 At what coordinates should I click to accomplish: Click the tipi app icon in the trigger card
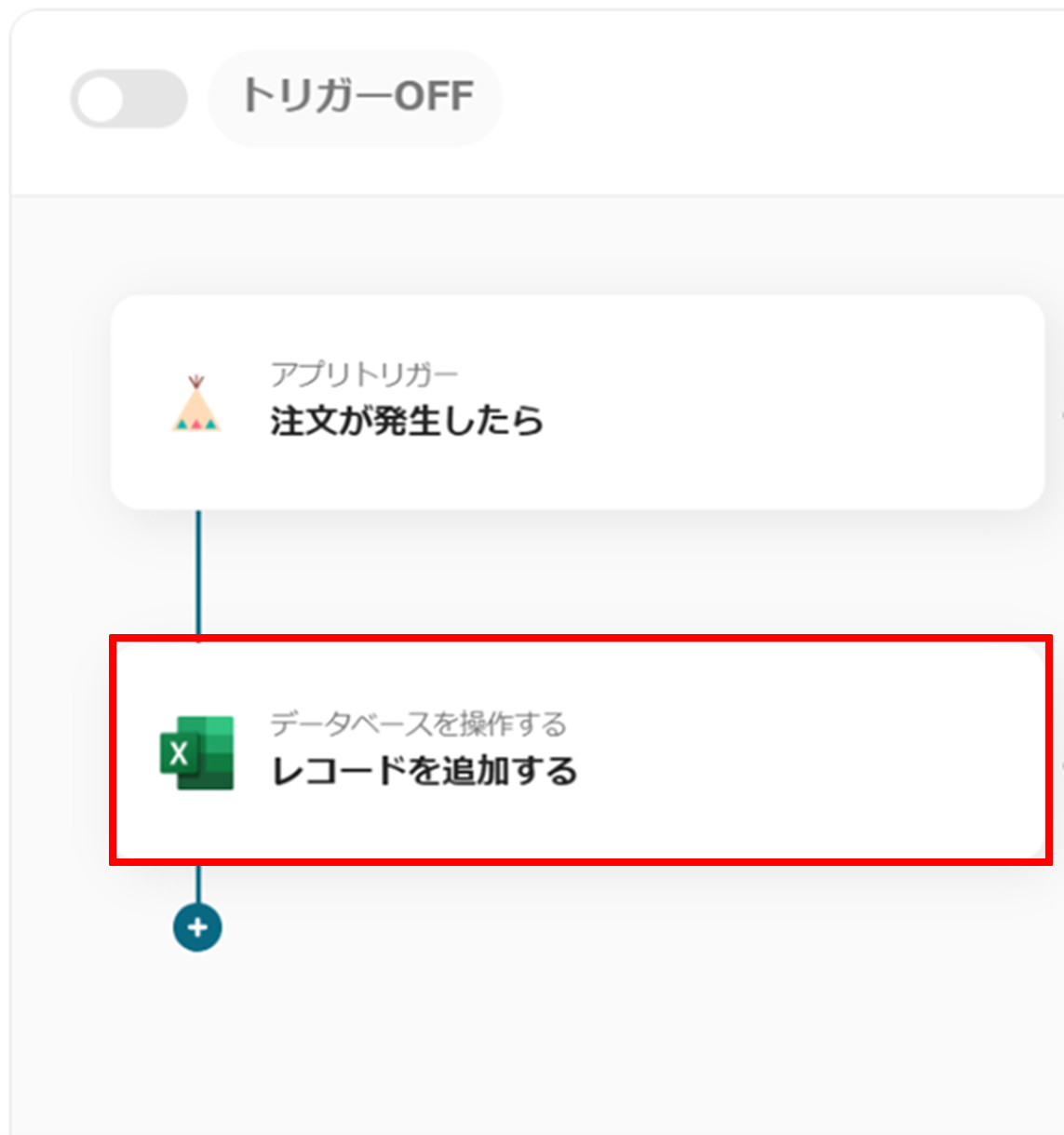pos(196,405)
